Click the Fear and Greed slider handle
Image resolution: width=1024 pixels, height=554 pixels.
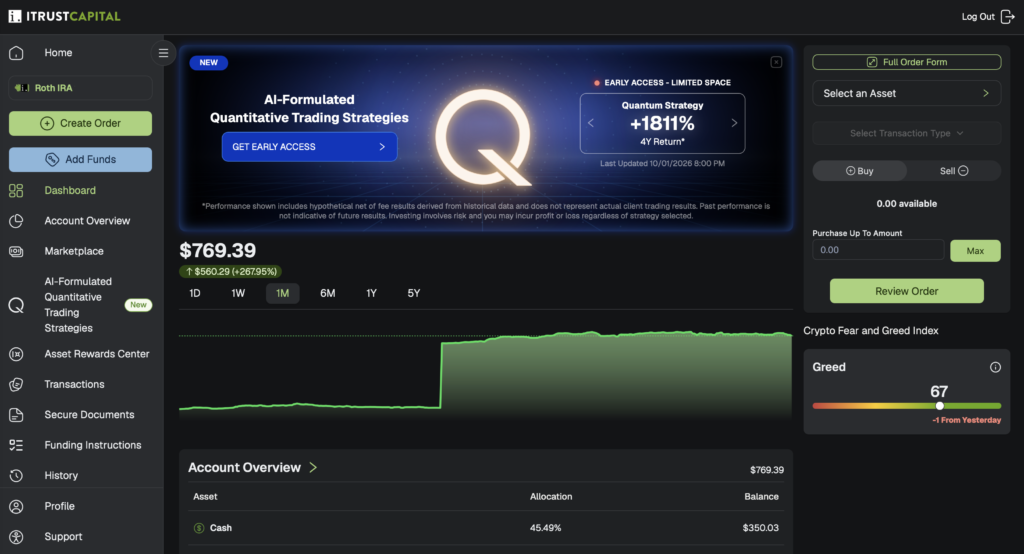(940, 406)
